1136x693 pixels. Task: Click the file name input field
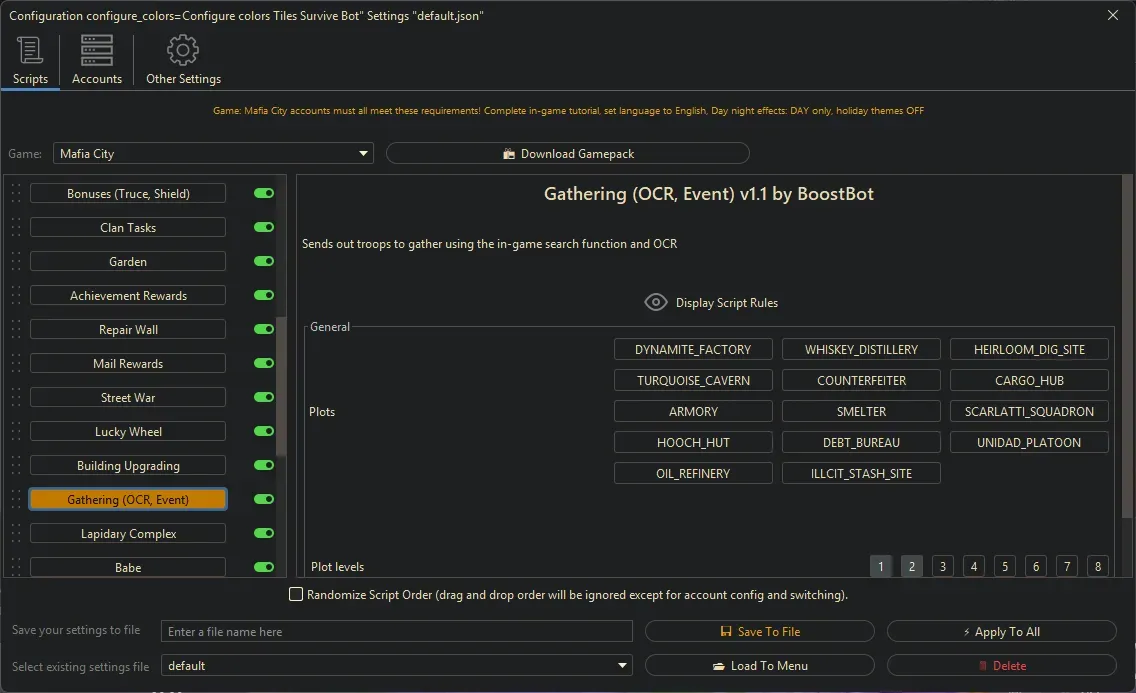(397, 632)
